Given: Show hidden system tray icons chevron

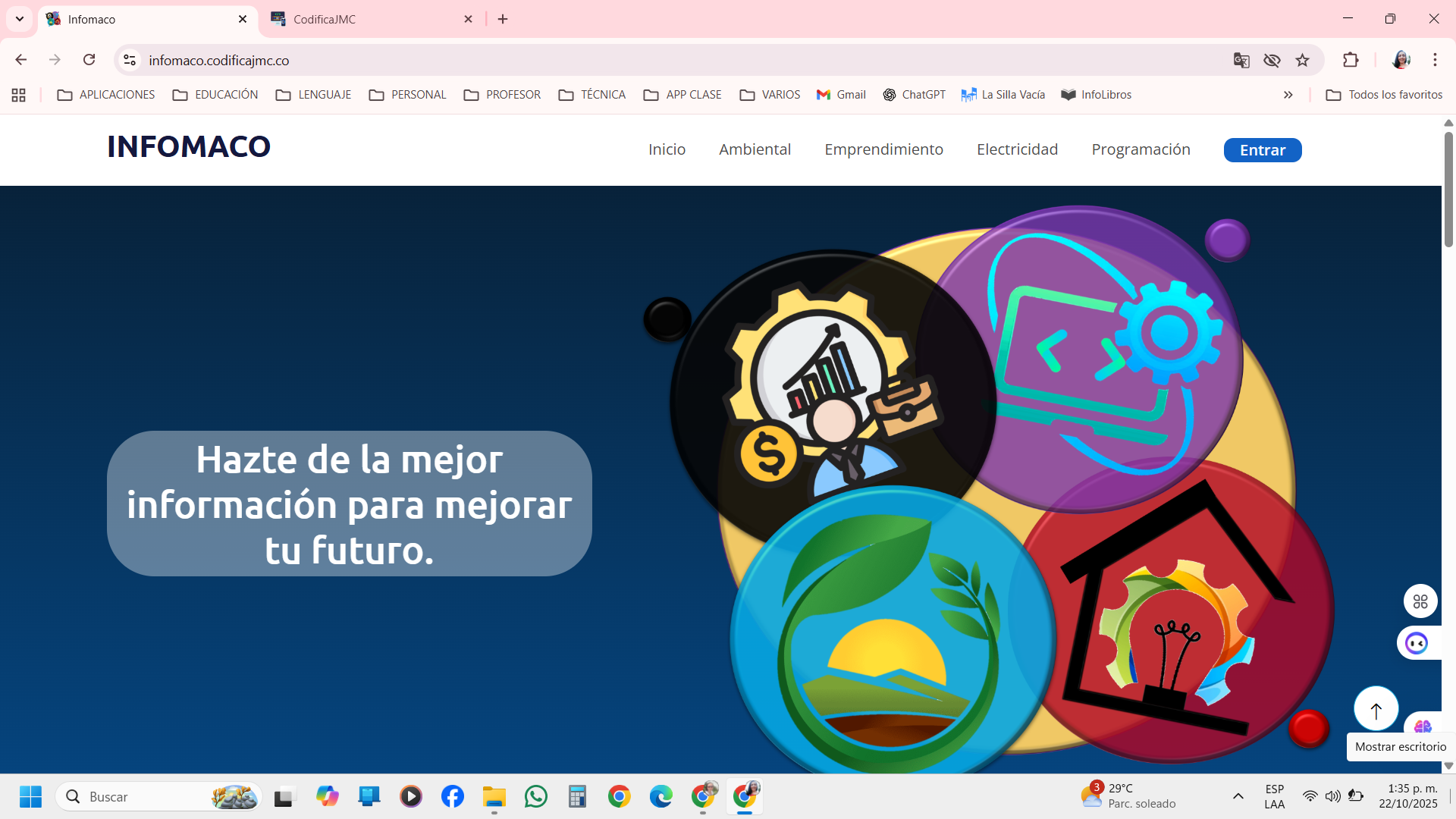Looking at the screenshot, I should (1238, 796).
